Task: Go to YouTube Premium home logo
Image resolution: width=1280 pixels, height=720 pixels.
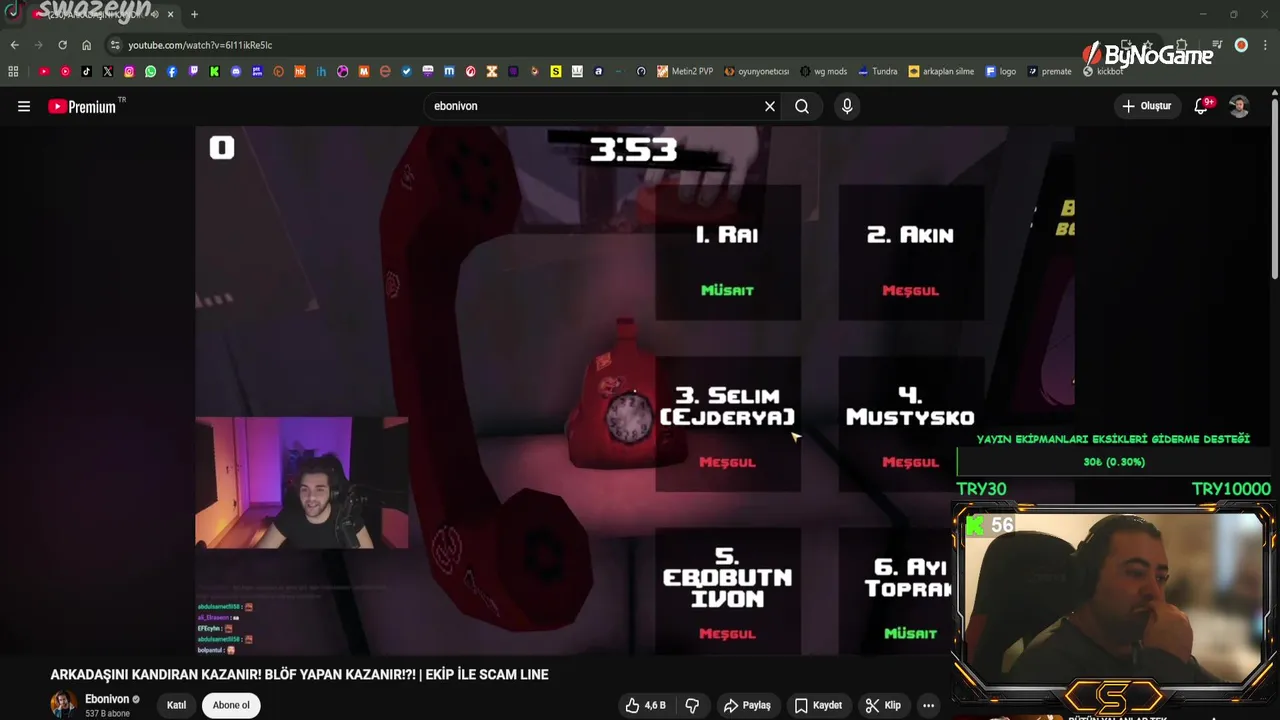Action: [x=82, y=106]
